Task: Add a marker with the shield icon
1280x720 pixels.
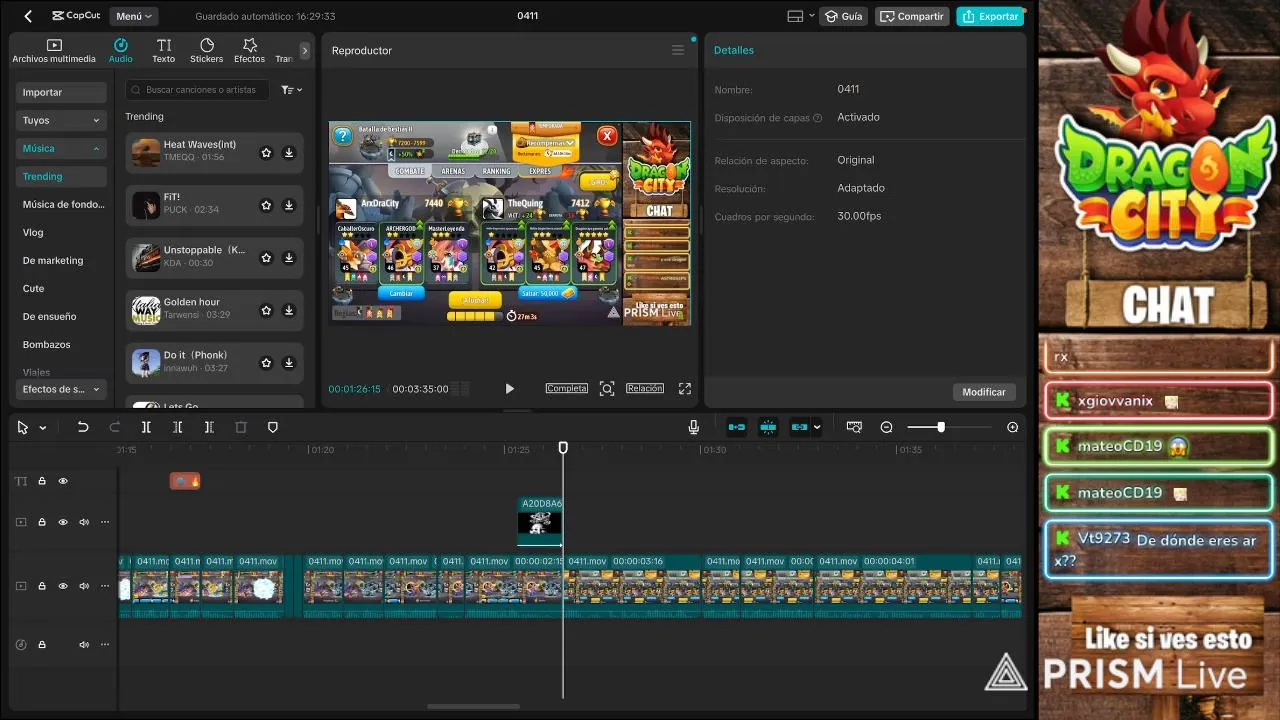Action: pos(273,427)
